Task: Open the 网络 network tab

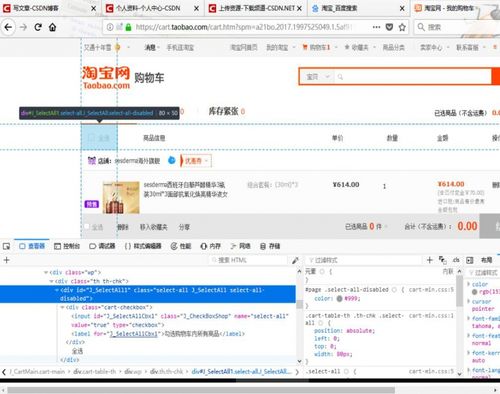Action: (x=240, y=246)
